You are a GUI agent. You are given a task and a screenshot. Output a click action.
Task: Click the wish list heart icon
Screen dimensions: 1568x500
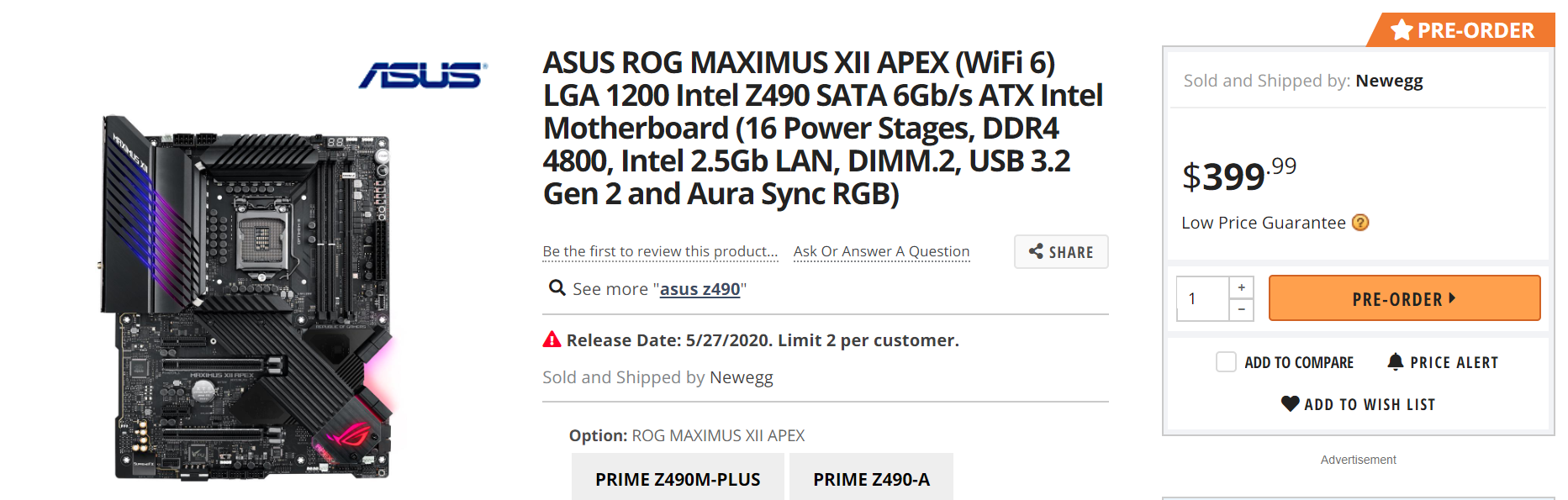(1290, 403)
